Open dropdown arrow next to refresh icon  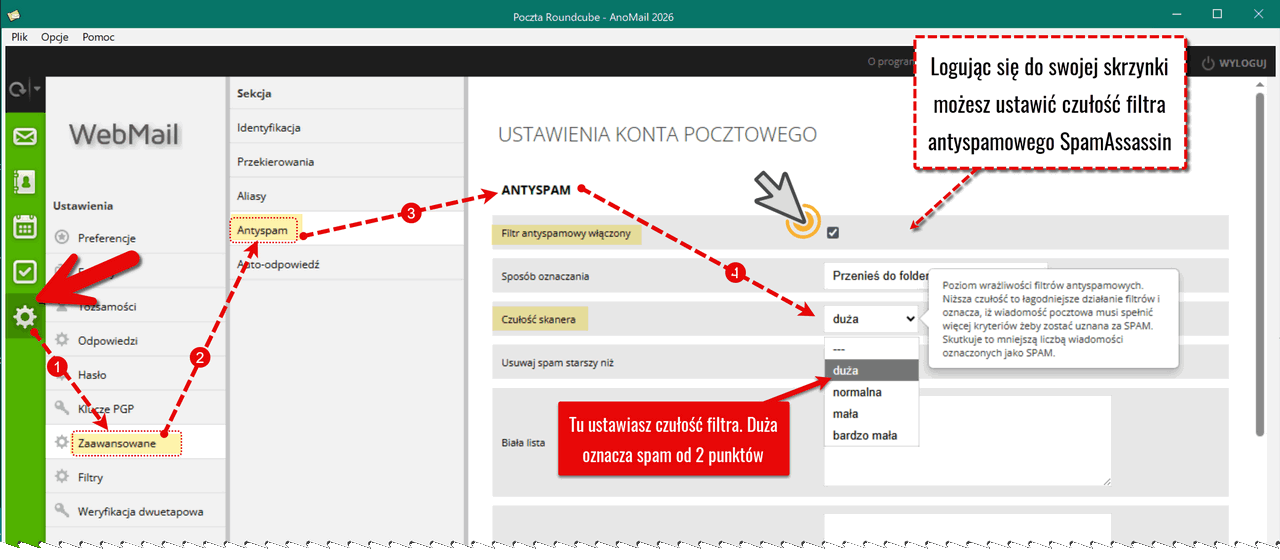point(36,89)
